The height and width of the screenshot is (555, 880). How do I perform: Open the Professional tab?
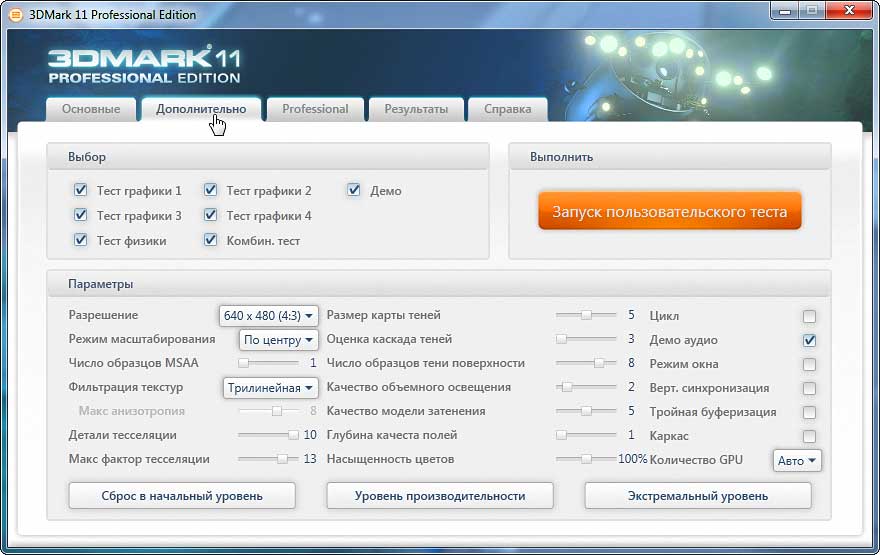point(315,109)
